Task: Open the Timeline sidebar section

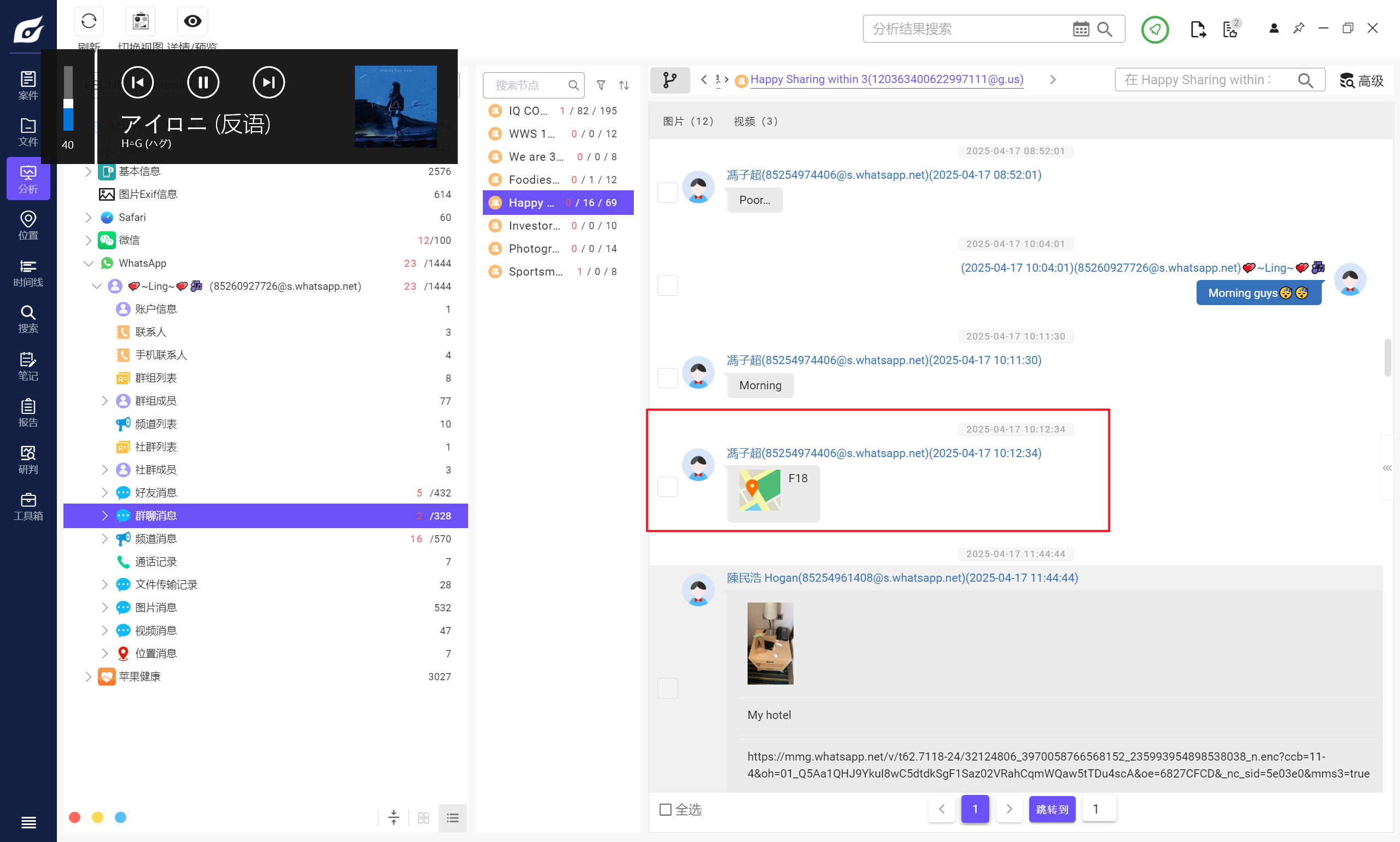Action: [x=28, y=273]
